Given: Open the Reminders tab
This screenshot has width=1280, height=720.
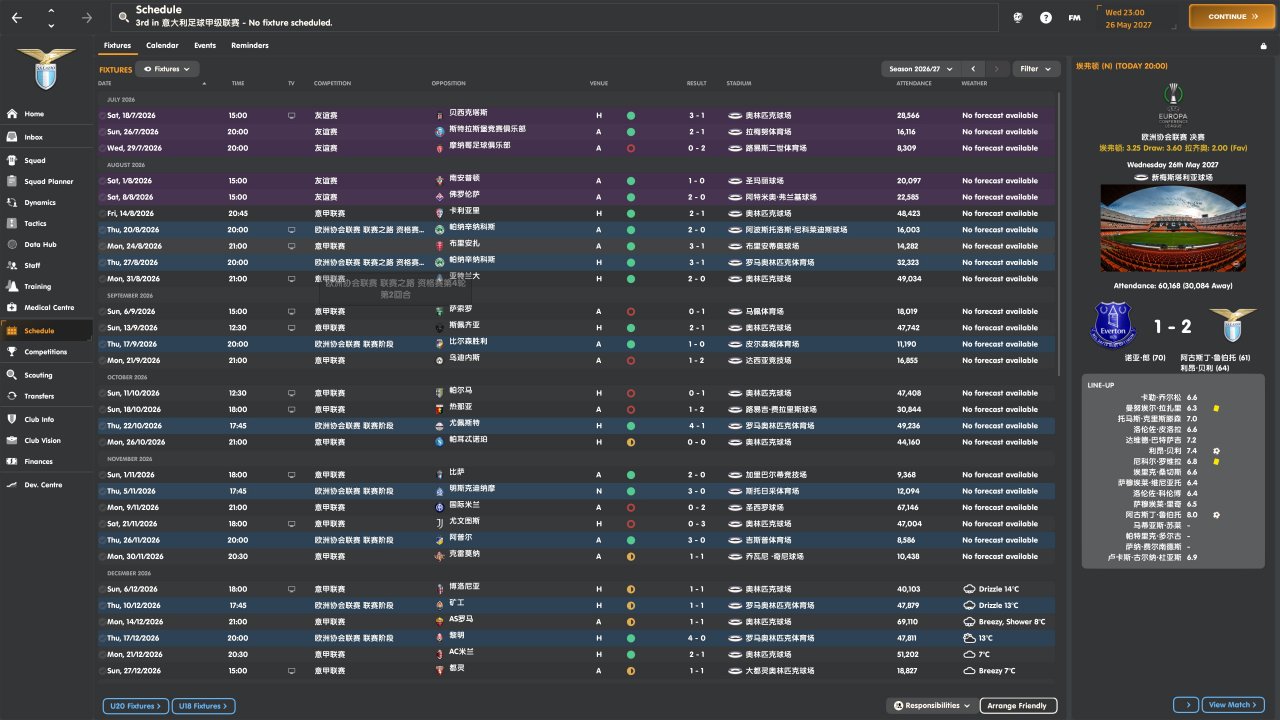Looking at the screenshot, I should [249, 45].
